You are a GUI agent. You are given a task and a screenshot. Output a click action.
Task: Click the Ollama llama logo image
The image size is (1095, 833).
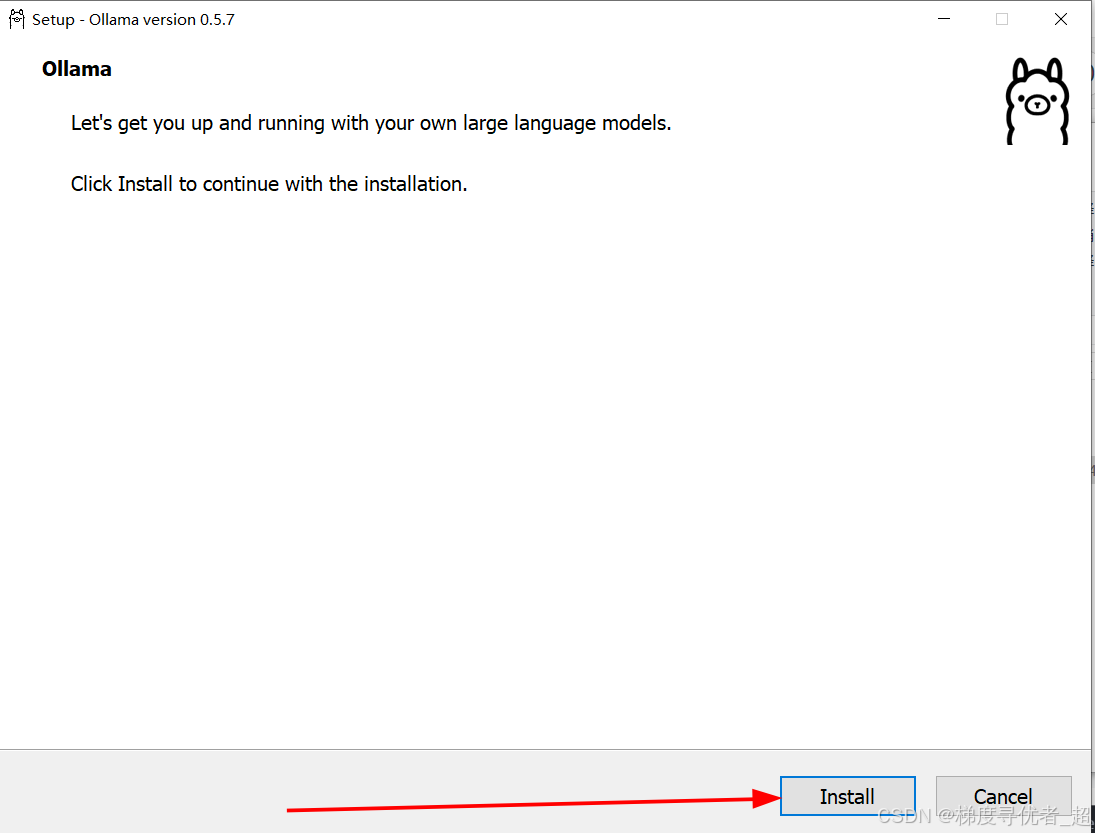(1037, 101)
